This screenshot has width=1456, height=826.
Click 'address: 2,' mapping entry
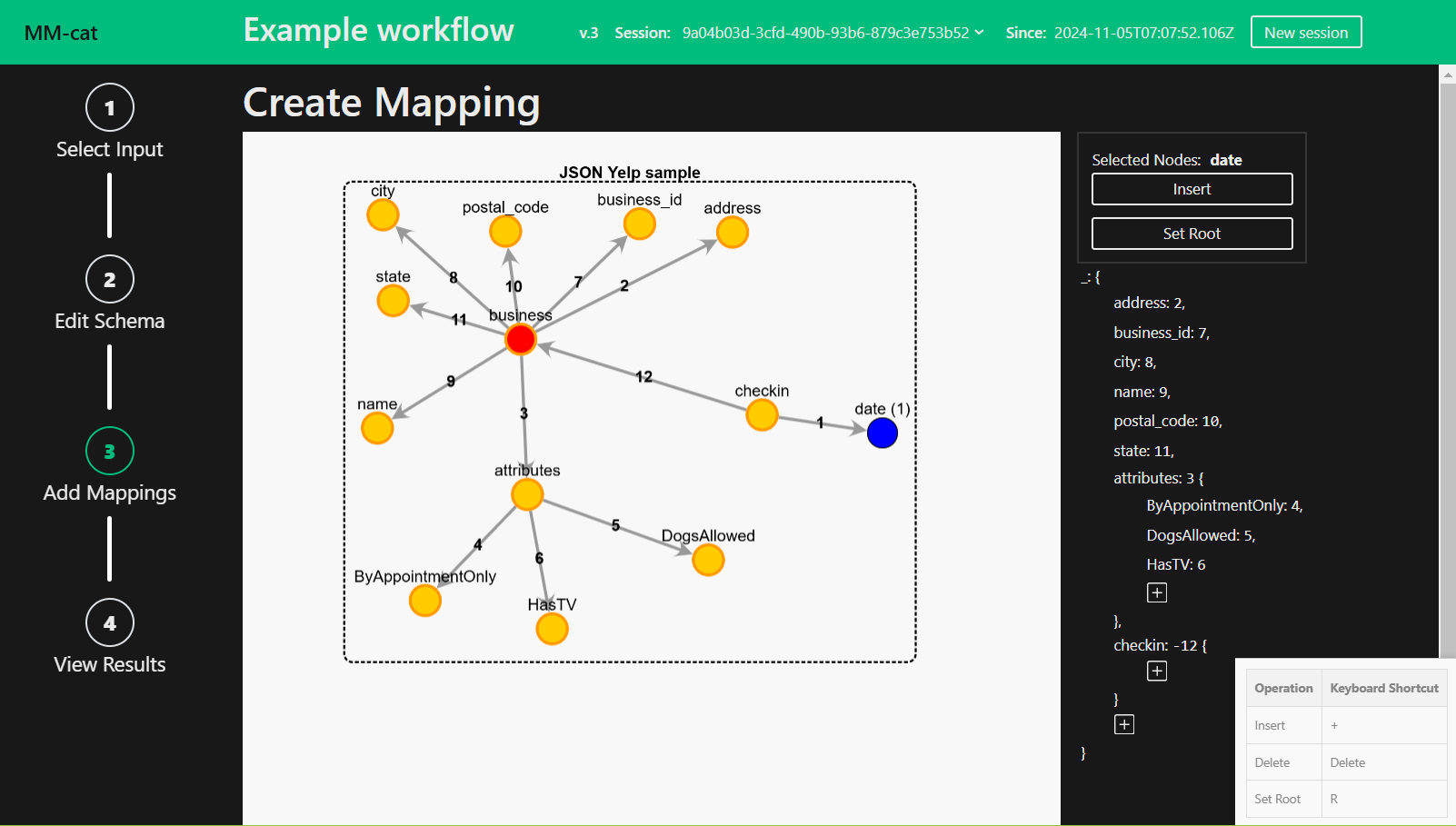coord(1149,303)
